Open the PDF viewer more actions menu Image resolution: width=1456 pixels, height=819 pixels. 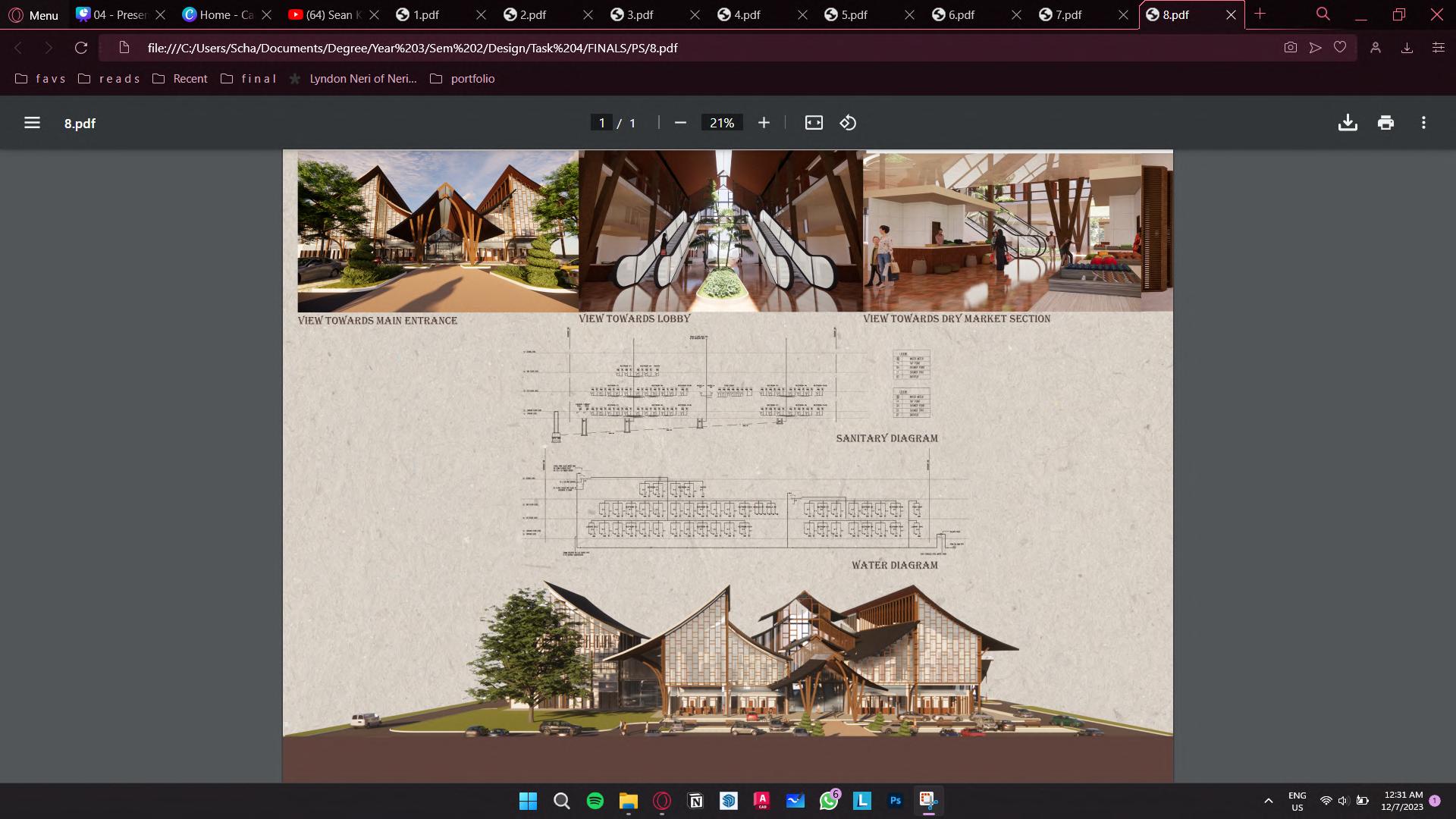[x=1423, y=123]
